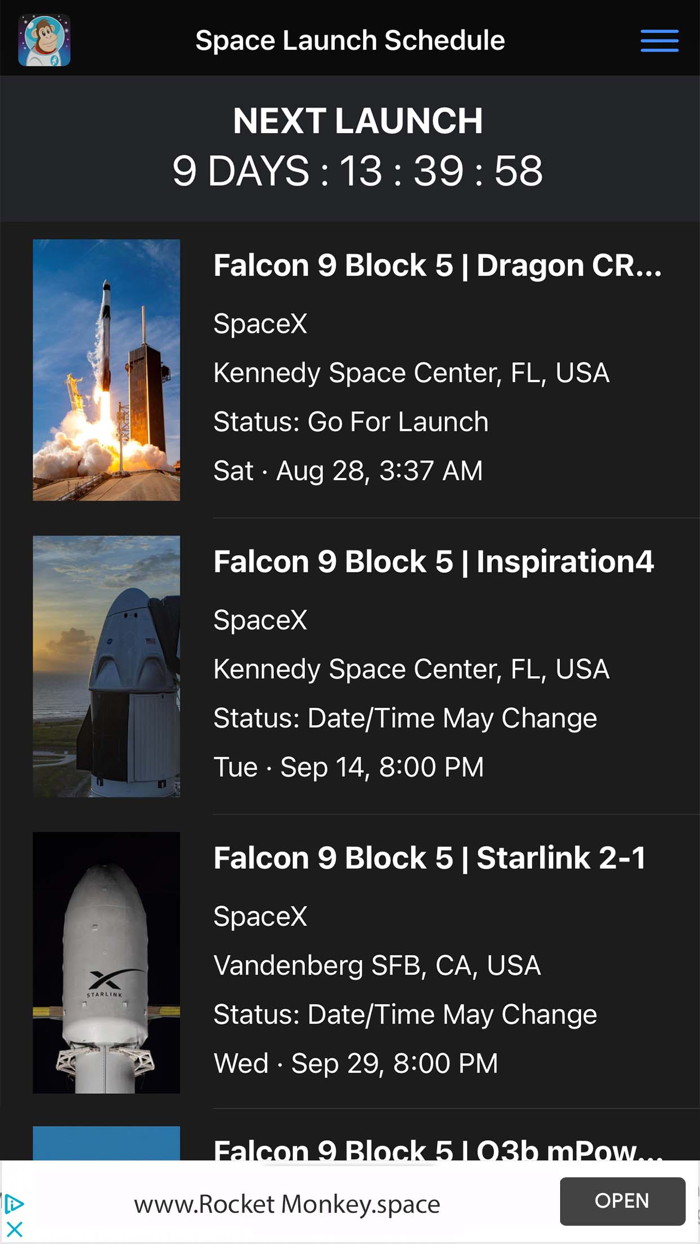Tap the Inspiration4 capsule photo
700x1244 pixels.
click(106, 665)
